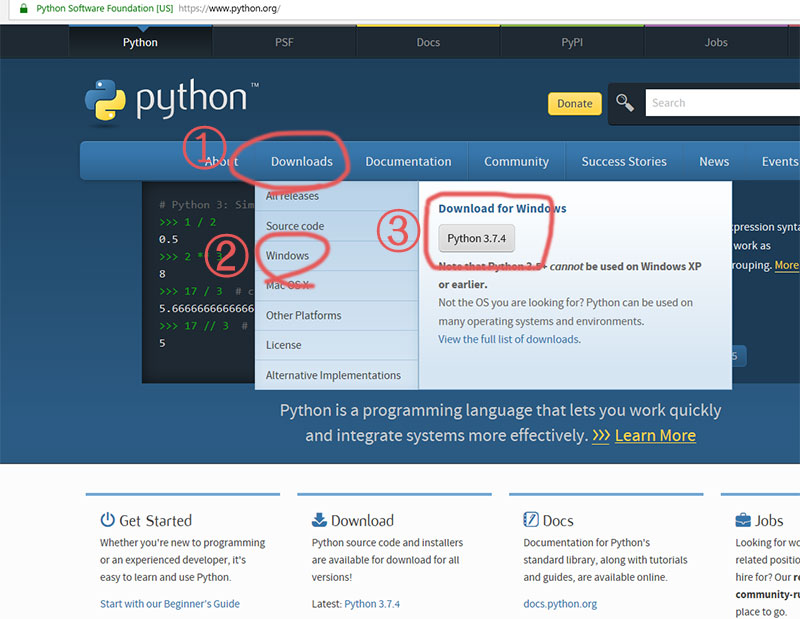Switch to the PyPI top tab
This screenshot has width=800, height=619.
[572, 42]
